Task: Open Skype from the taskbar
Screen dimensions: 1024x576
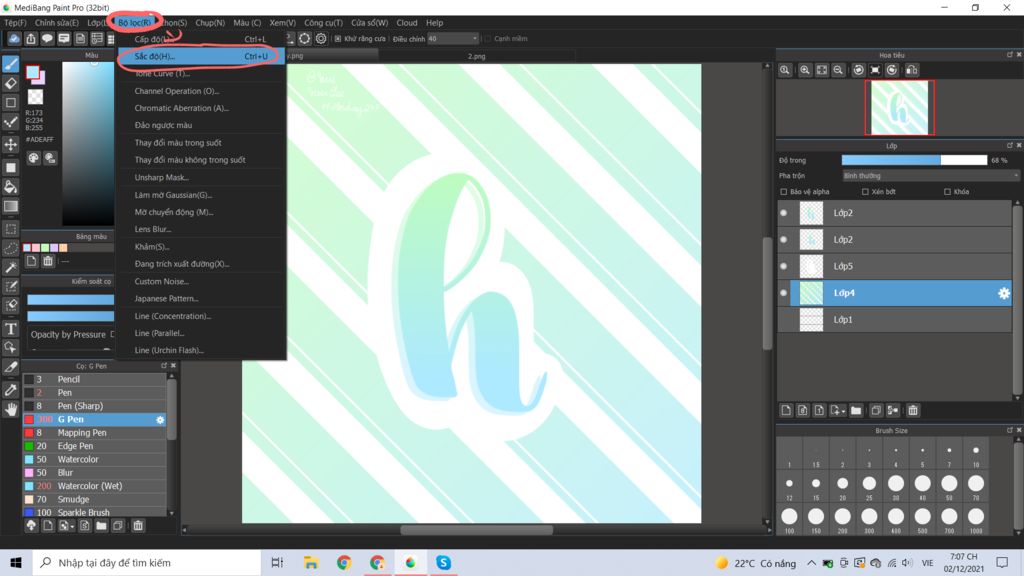Action: (443, 562)
